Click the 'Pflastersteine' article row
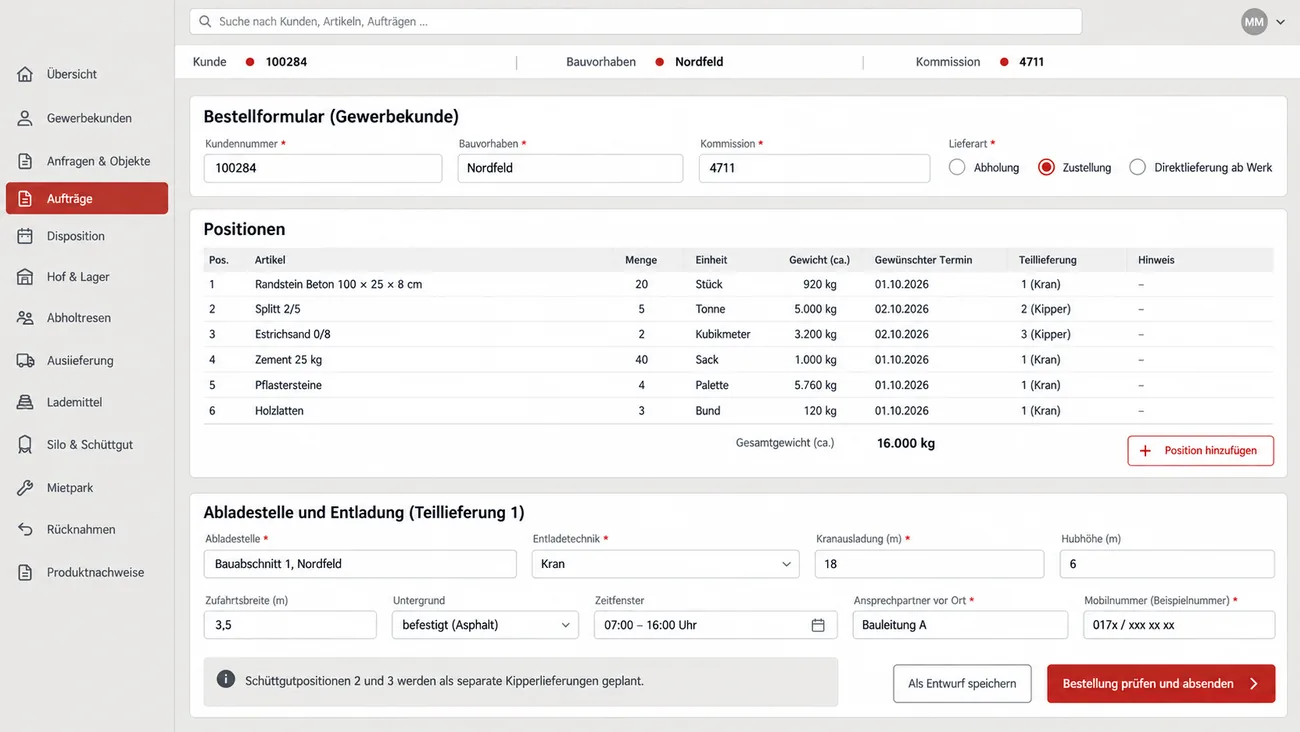This screenshot has width=1300, height=732. pos(738,385)
